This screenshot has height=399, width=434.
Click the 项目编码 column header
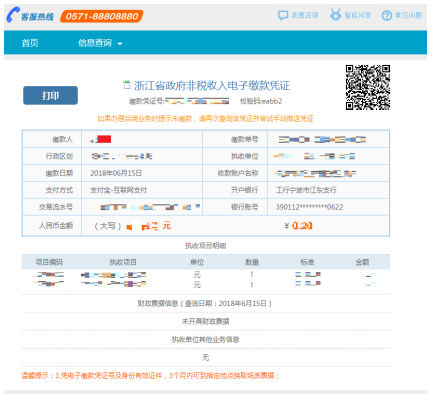click(x=49, y=262)
